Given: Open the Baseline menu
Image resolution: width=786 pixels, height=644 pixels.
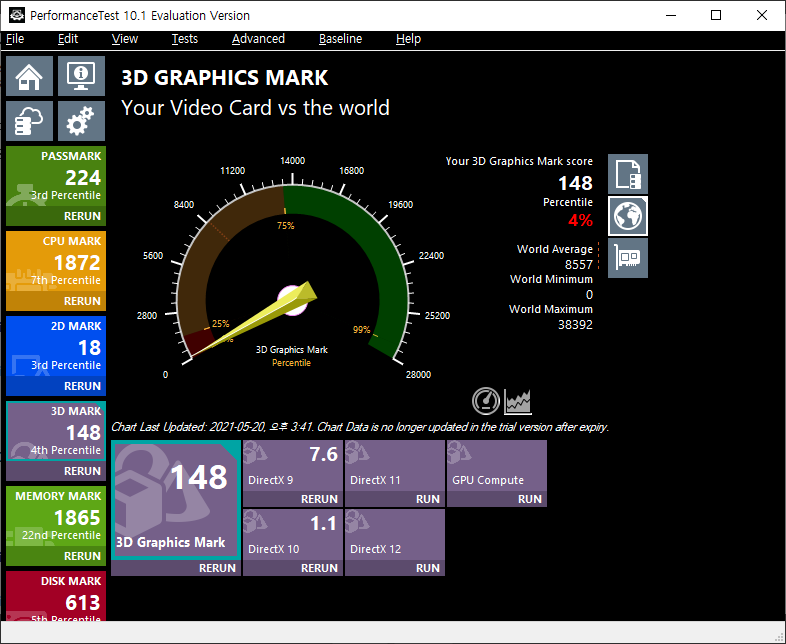Looking at the screenshot, I should pos(340,39).
